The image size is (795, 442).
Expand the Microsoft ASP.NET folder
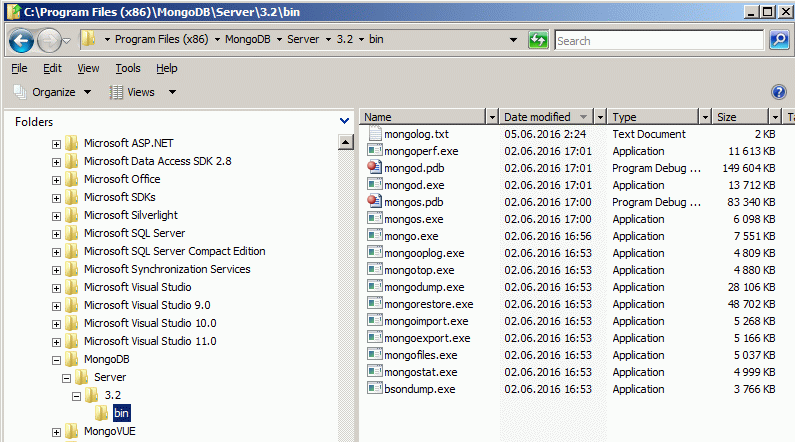(x=56, y=144)
